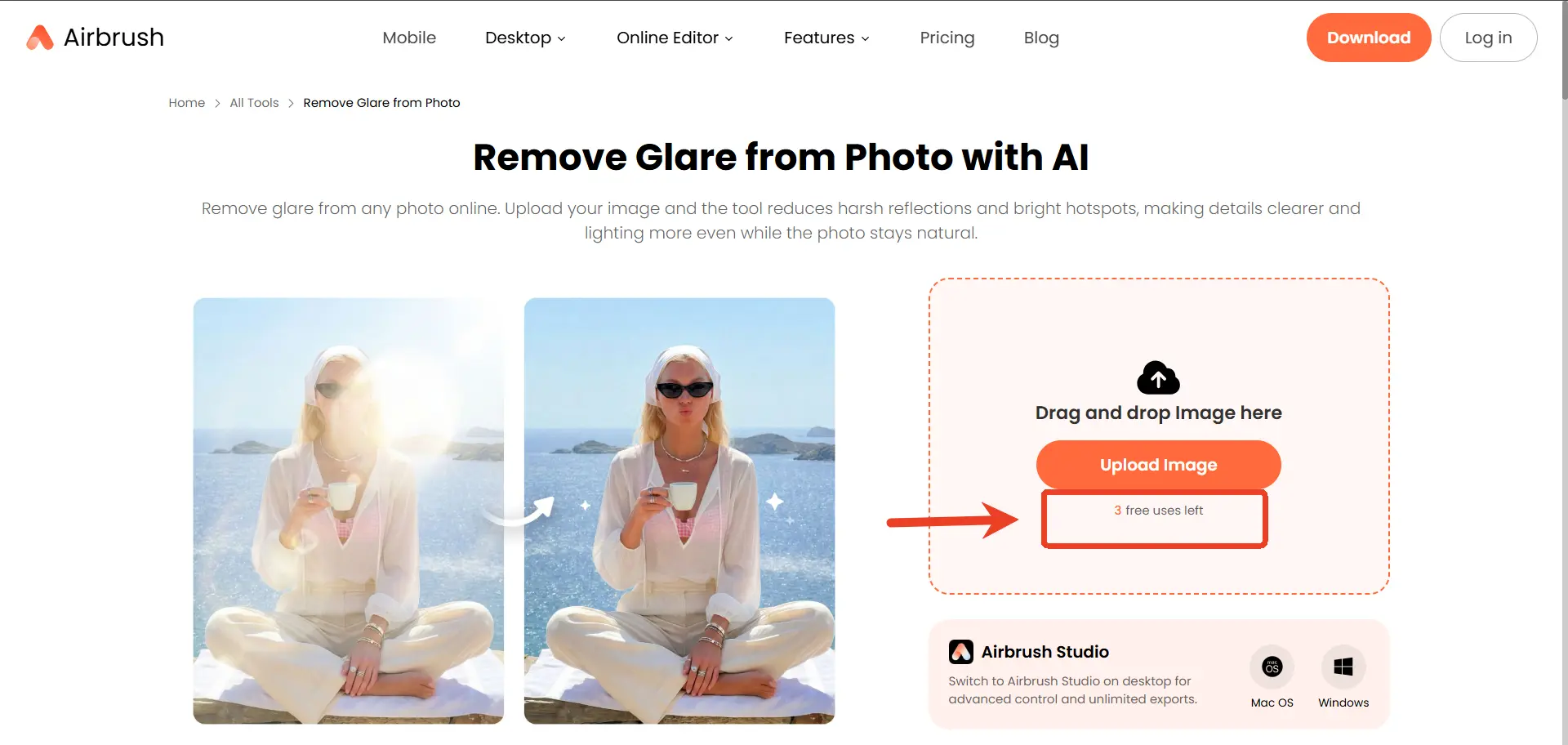Expand the Online Editor dropdown menu
This screenshot has width=1568, height=745.
click(675, 38)
